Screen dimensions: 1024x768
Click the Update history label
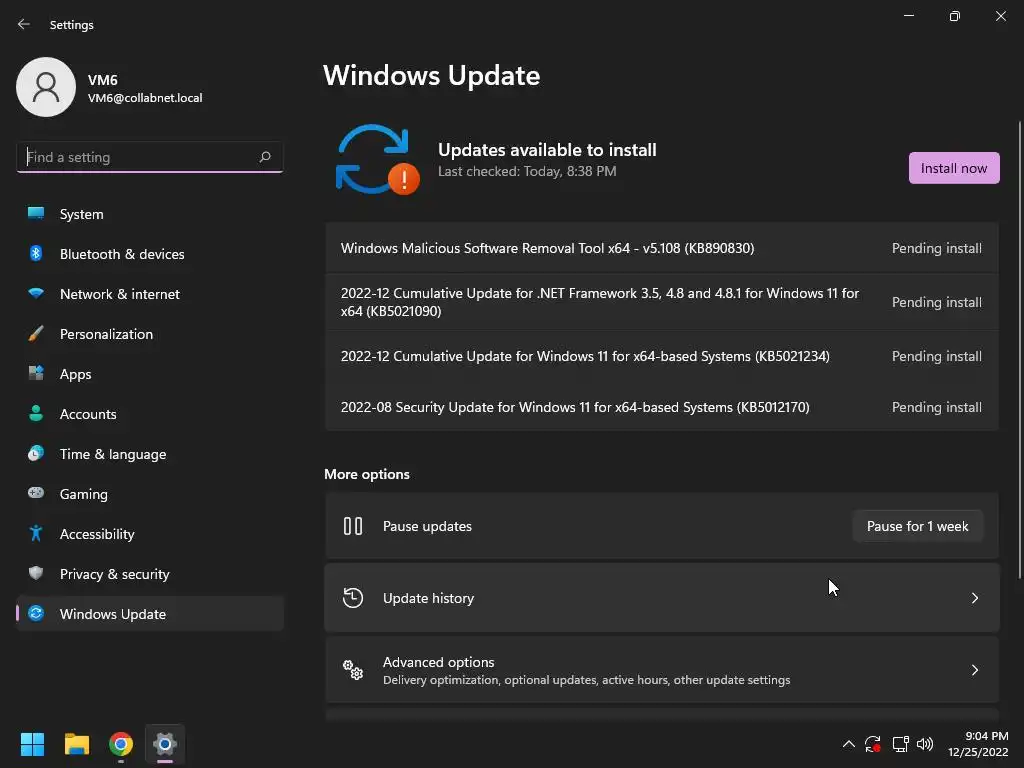click(428, 598)
